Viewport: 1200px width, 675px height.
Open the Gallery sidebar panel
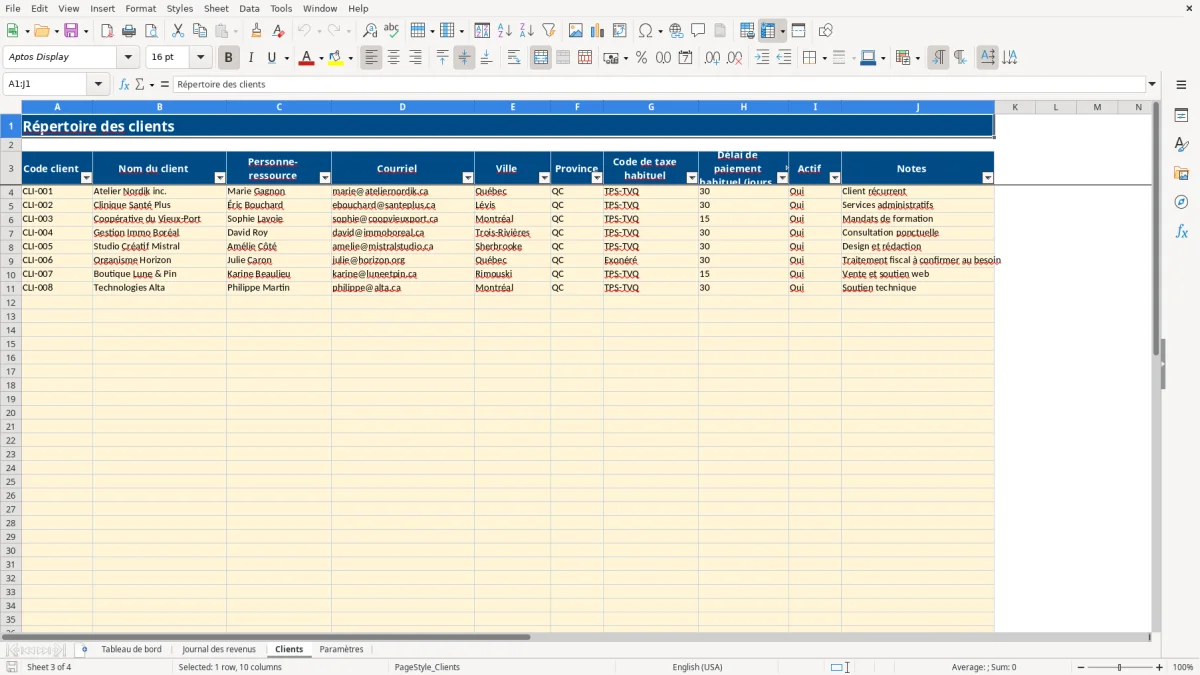tap(1181, 173)
